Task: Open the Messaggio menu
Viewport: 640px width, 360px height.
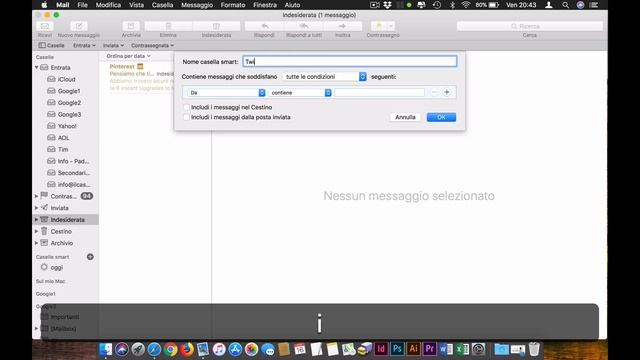Action: click(x=197, y=5)
